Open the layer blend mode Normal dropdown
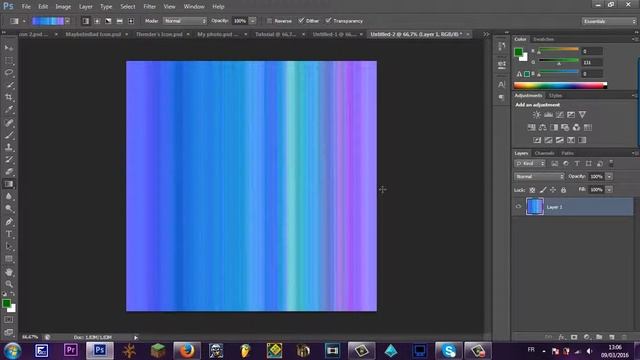This screenshot has width=640, height=360. pos(539,176)
